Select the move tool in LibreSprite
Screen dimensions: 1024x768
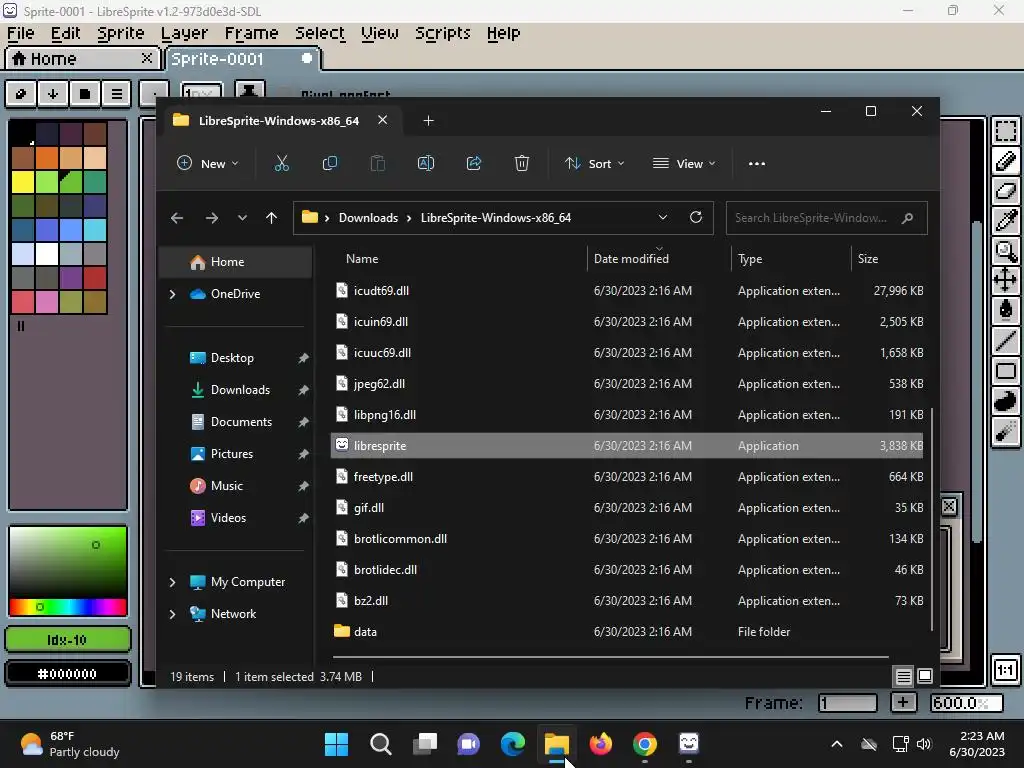click(1006, 281)
